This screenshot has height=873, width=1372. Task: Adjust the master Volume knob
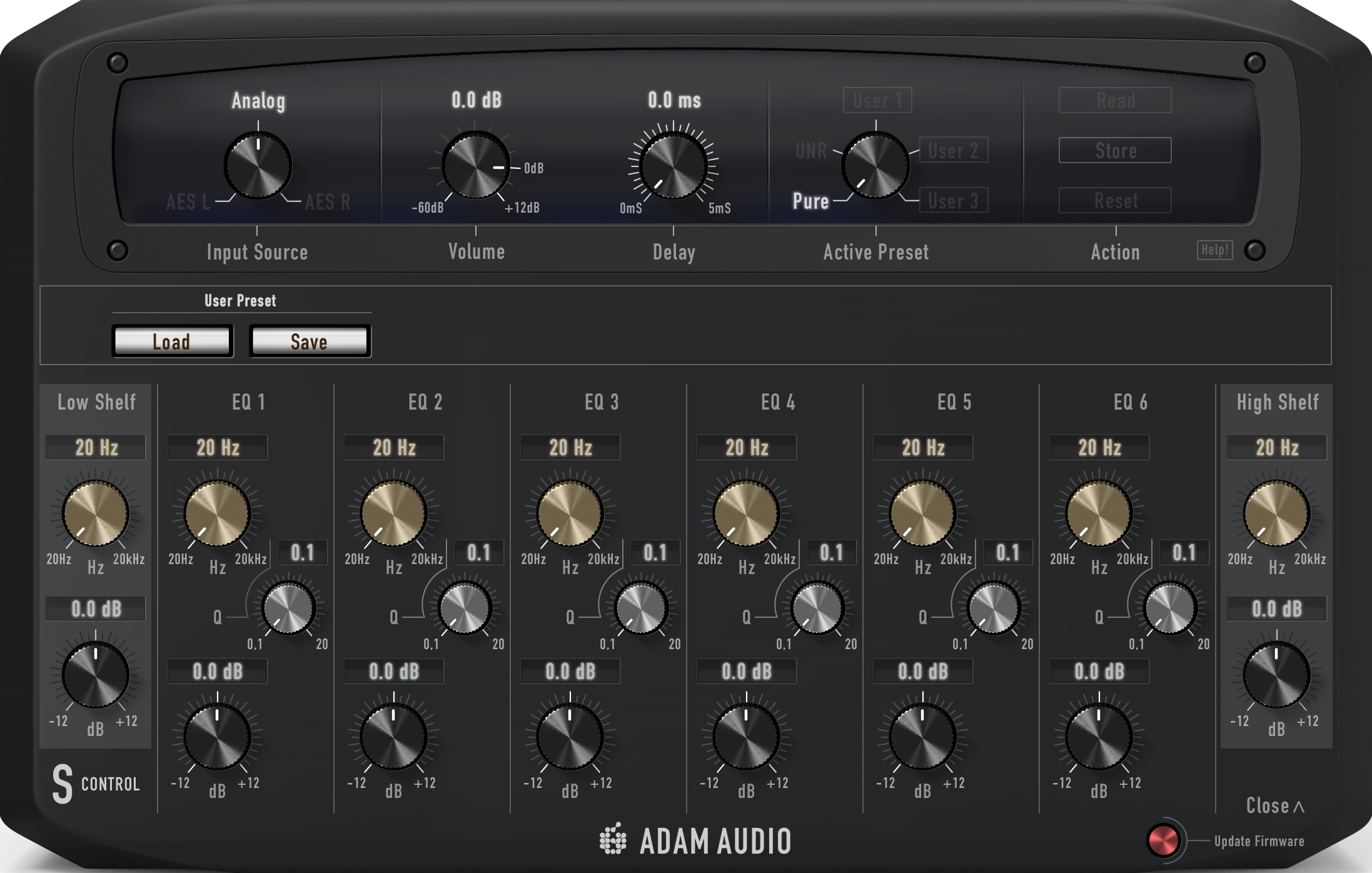(475, 168)
